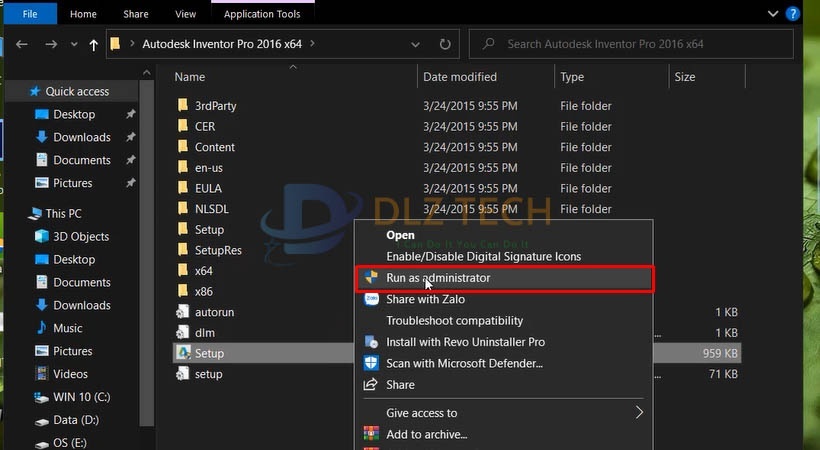Click Autodesk Inventor Pro 2016 x64 breadcrumb

222,44
